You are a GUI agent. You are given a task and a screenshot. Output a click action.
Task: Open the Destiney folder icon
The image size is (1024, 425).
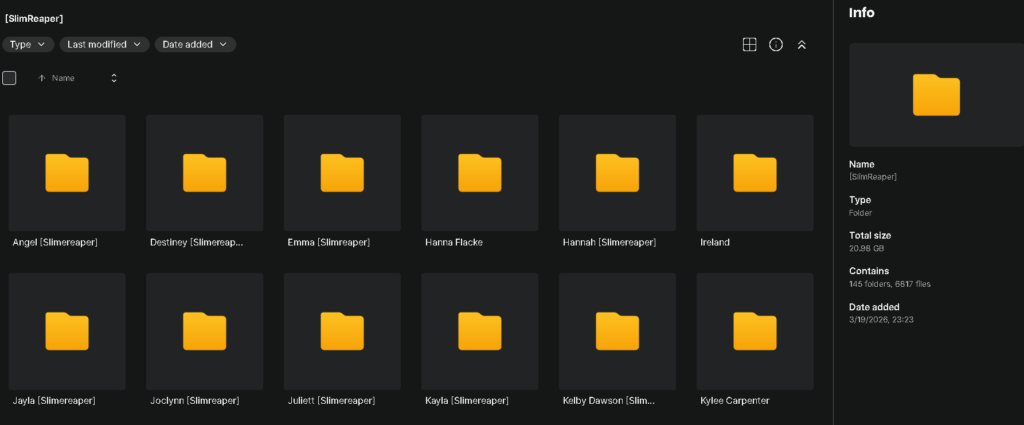204,173
